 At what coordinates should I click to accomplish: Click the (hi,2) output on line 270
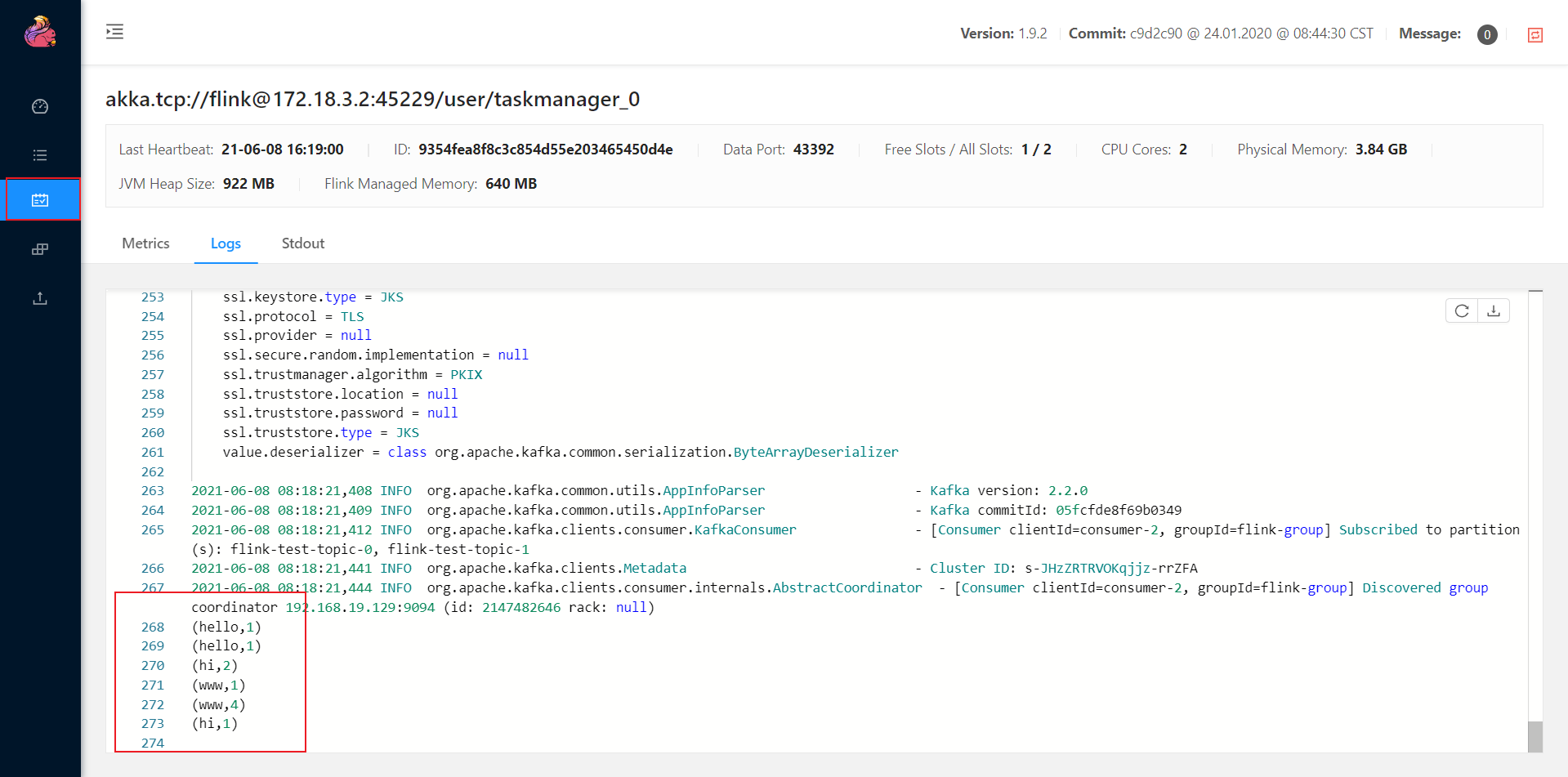[215, 666]
